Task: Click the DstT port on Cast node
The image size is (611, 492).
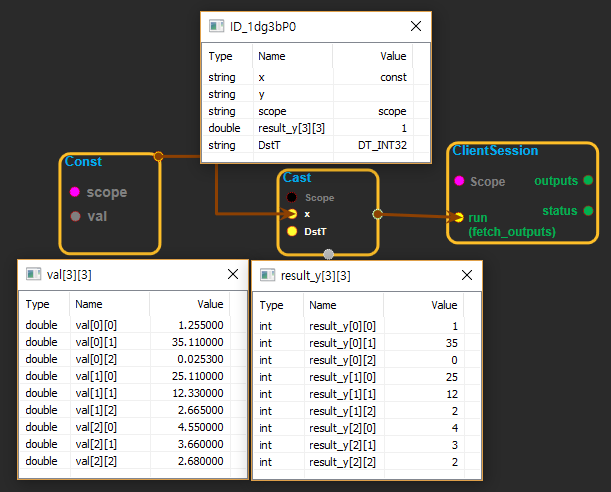Action: [291, 231]
